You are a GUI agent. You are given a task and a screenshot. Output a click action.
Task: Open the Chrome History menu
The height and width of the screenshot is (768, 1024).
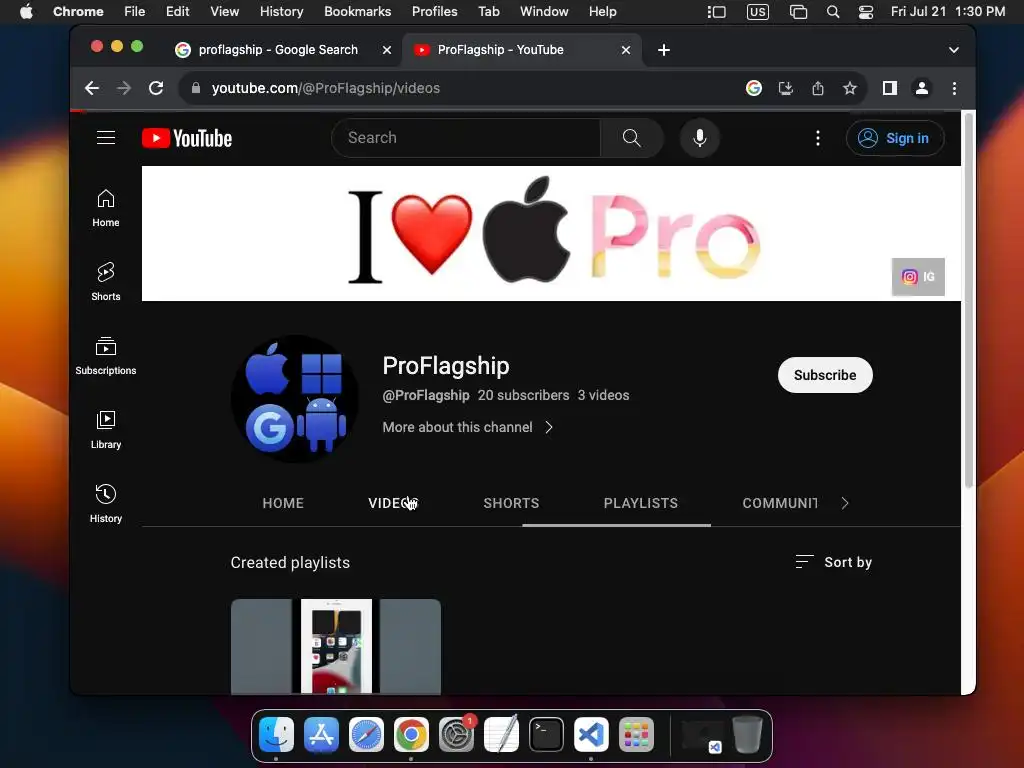coord(281,12)
